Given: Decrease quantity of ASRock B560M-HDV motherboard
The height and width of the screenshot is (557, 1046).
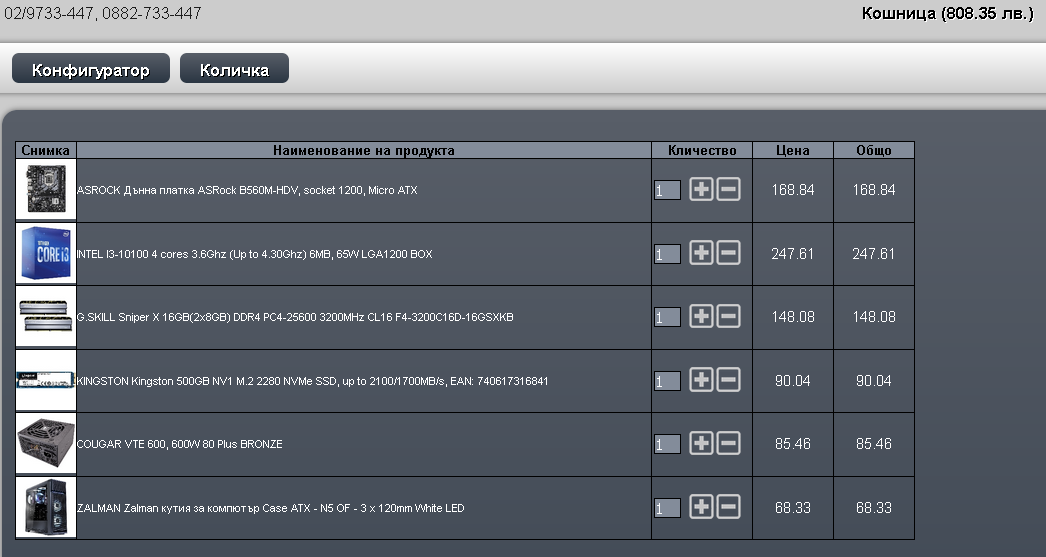Looking at the screenshot, I should point(728,189).
